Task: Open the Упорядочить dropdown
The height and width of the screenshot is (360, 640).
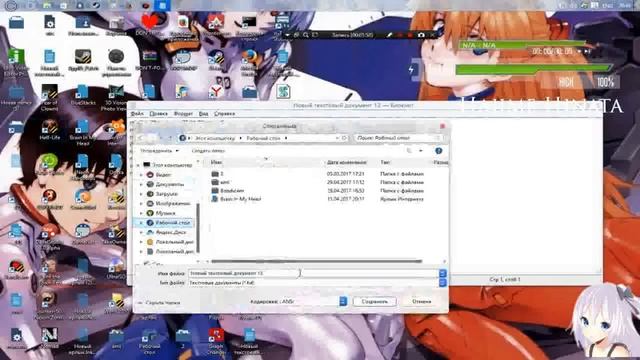Action: [159, 151]
